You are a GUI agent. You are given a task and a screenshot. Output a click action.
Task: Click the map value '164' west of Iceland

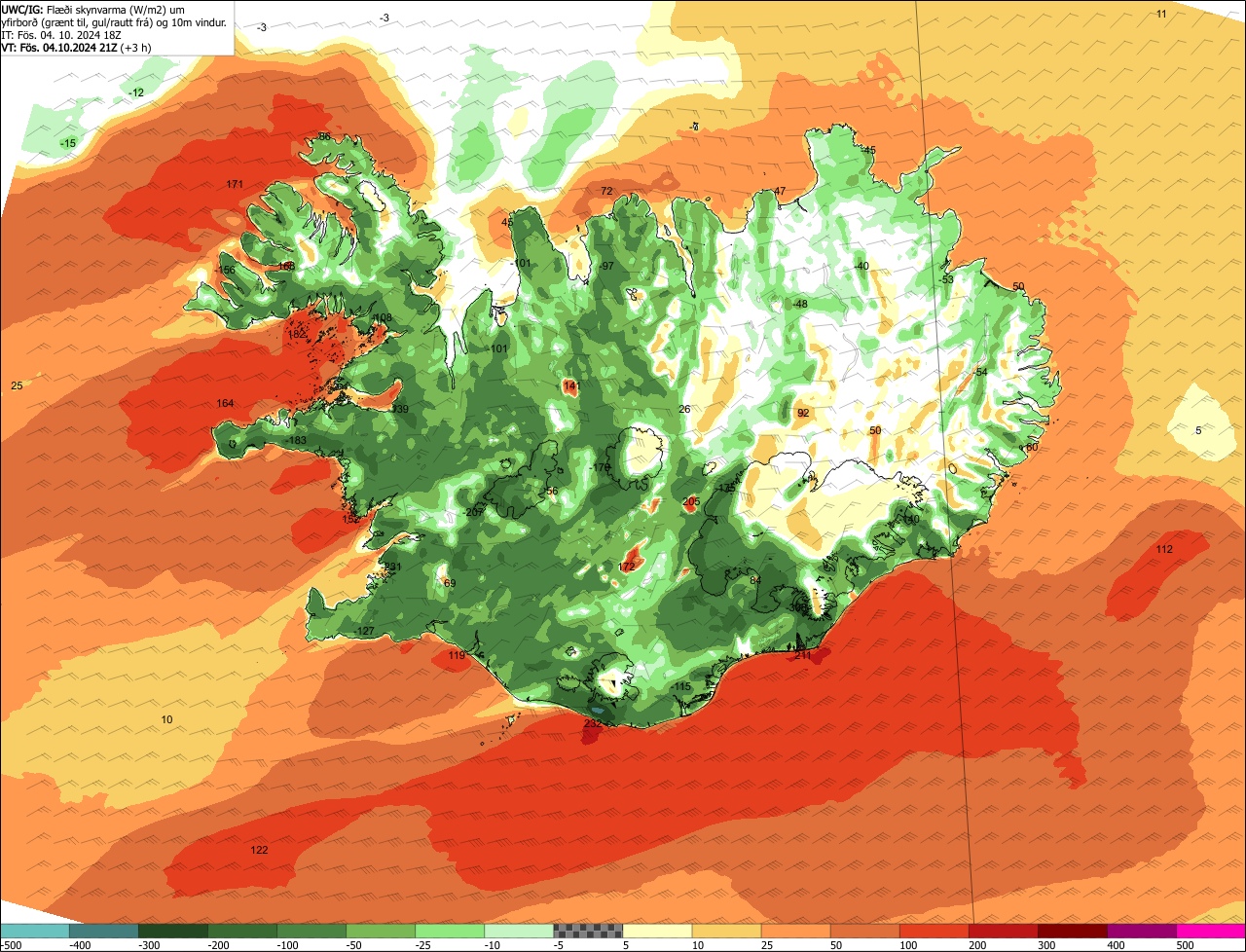225,403
